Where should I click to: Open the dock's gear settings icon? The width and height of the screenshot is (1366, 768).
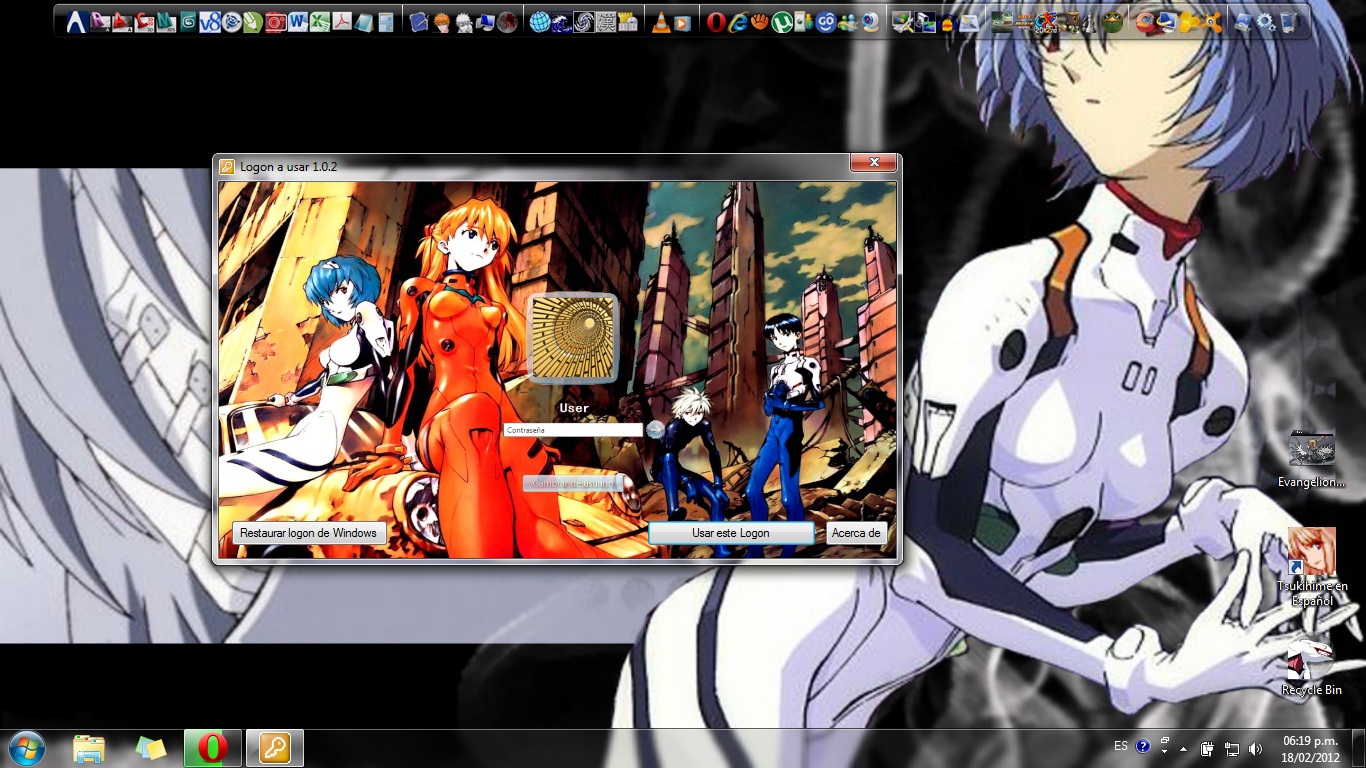click(1265, 22)
